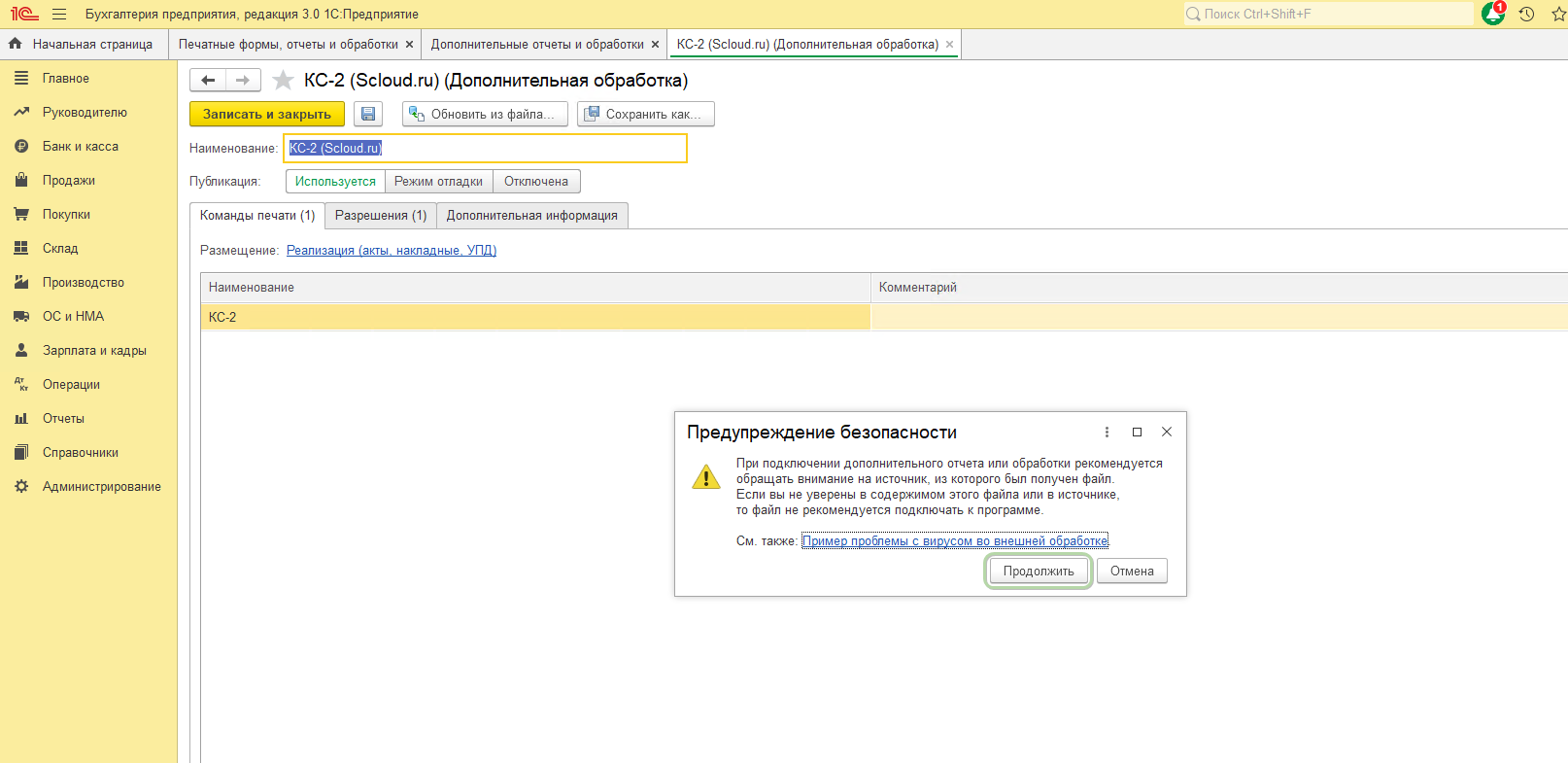The height and width of the screenshot is (763, 1568).
Task: Click the Справочники books icon
Action: [21, 452]
